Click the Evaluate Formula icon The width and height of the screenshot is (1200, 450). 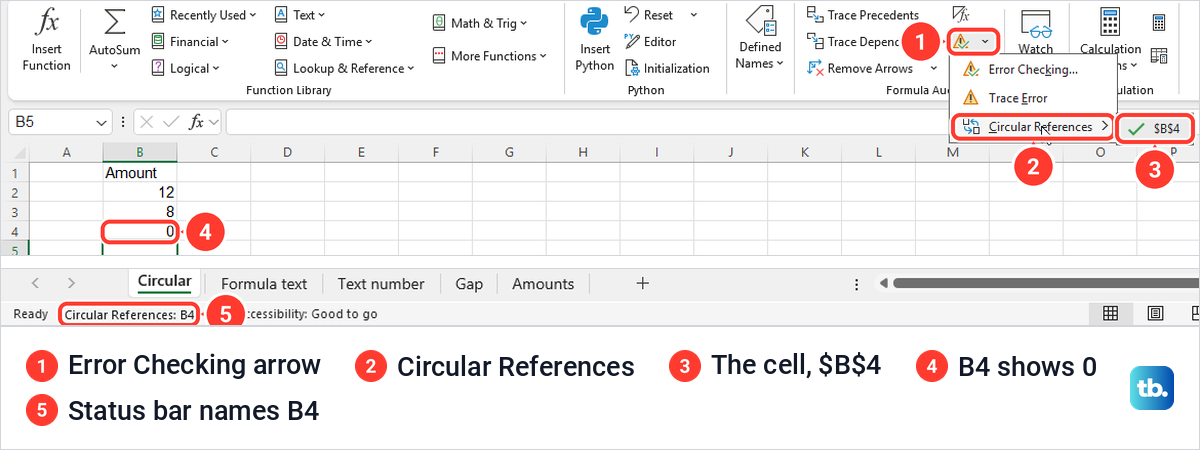[x=961, y=14]
